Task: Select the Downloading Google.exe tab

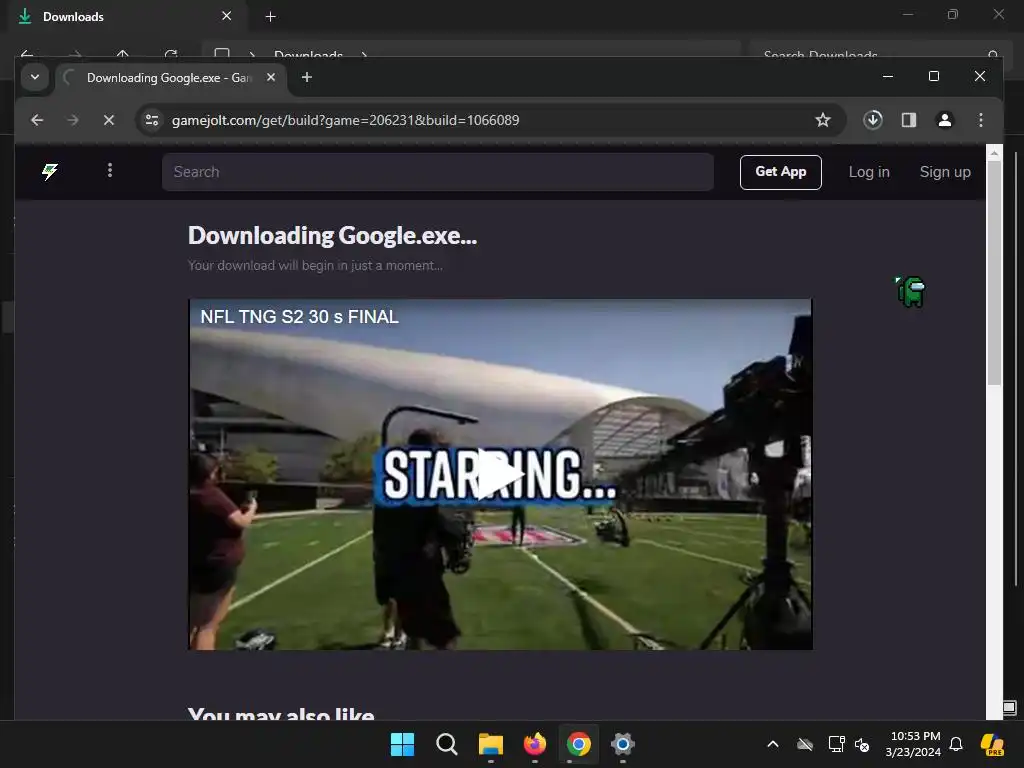Action: coord(170,78)
